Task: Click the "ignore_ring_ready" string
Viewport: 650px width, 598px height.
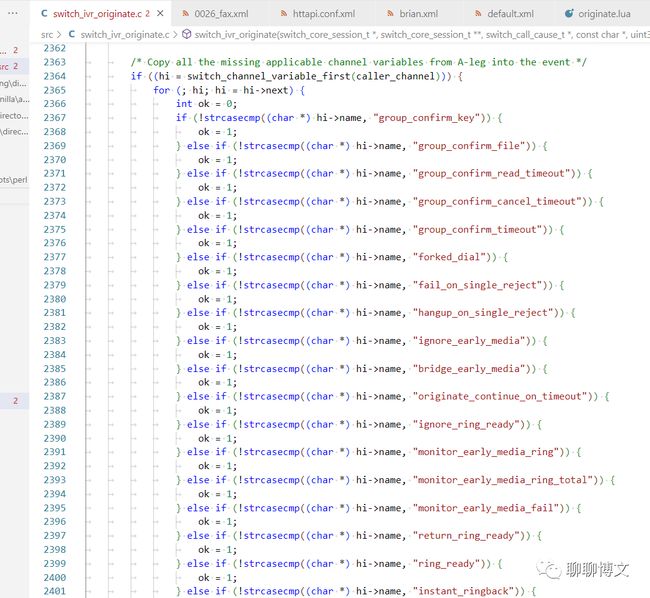Action: [x=468, y=424]
